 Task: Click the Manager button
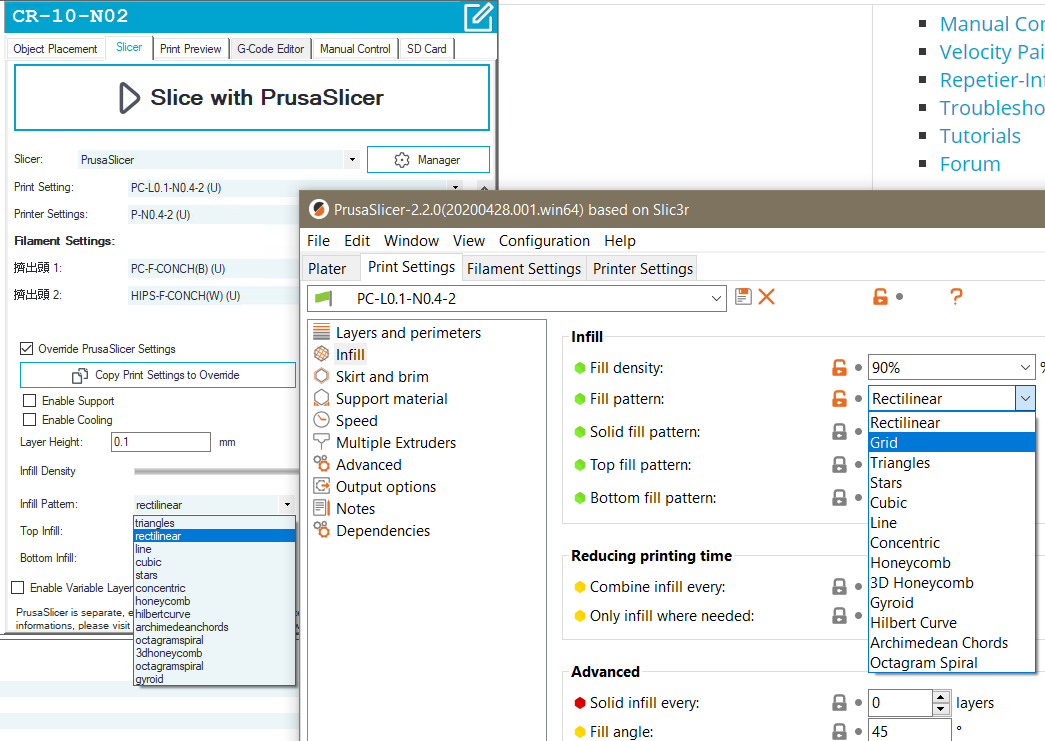(x=428, y=160)
